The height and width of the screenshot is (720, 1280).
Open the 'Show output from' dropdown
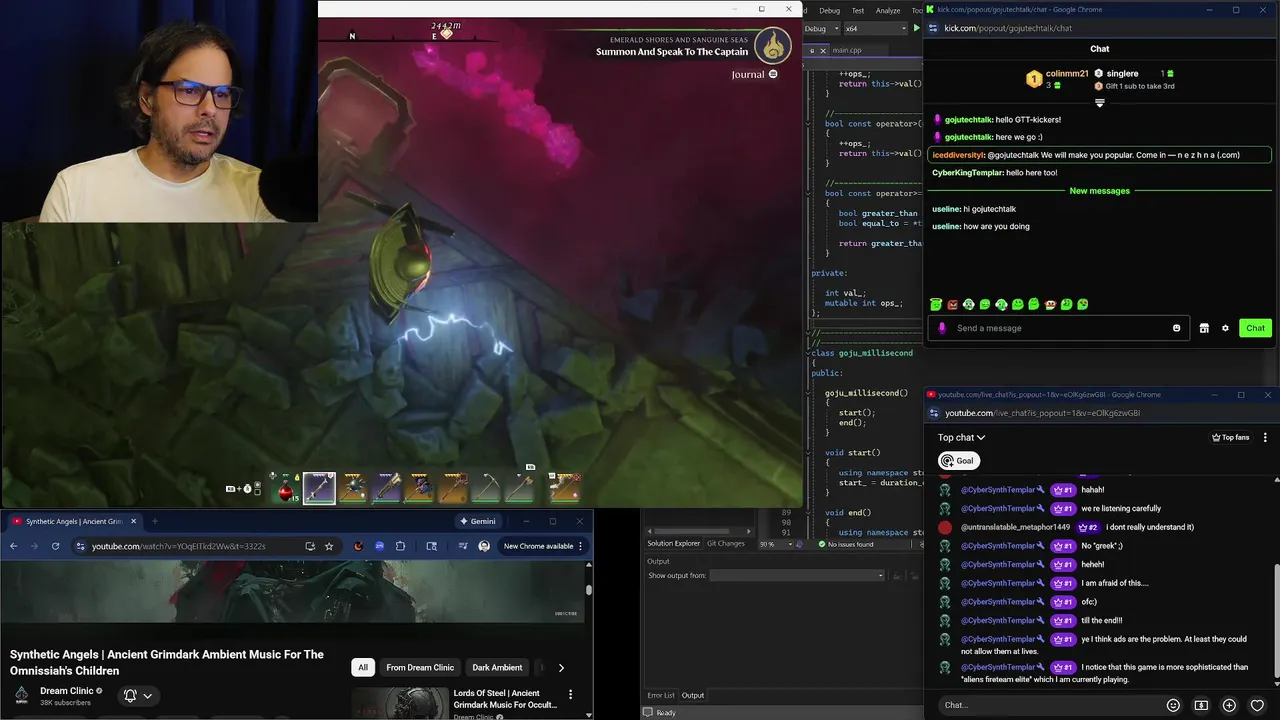pos(797,575)
